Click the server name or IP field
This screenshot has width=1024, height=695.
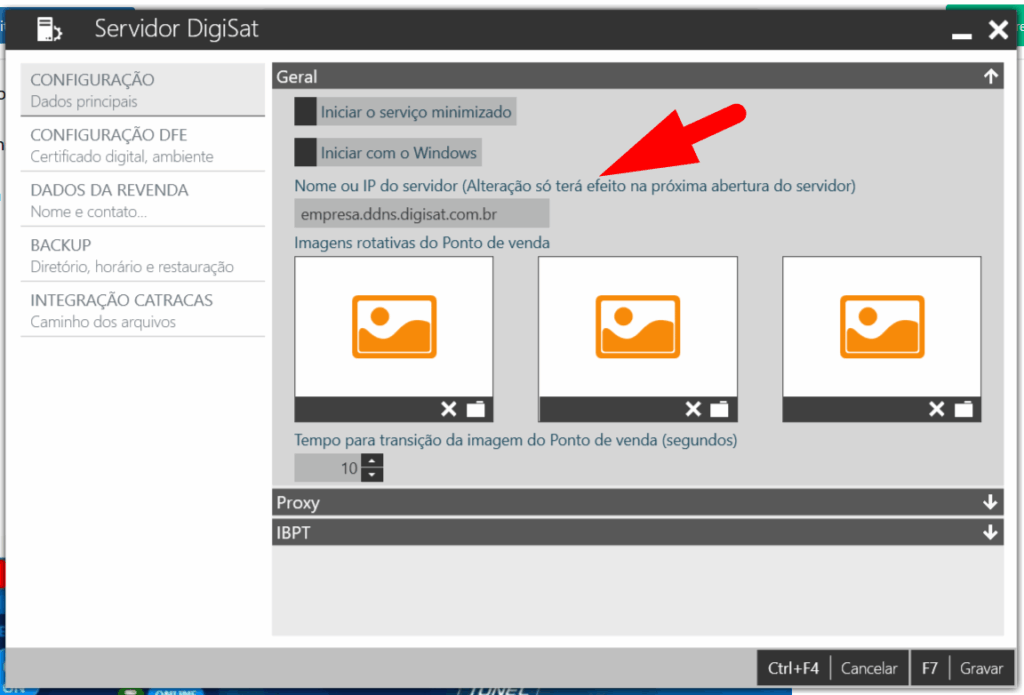pos(421,213)
